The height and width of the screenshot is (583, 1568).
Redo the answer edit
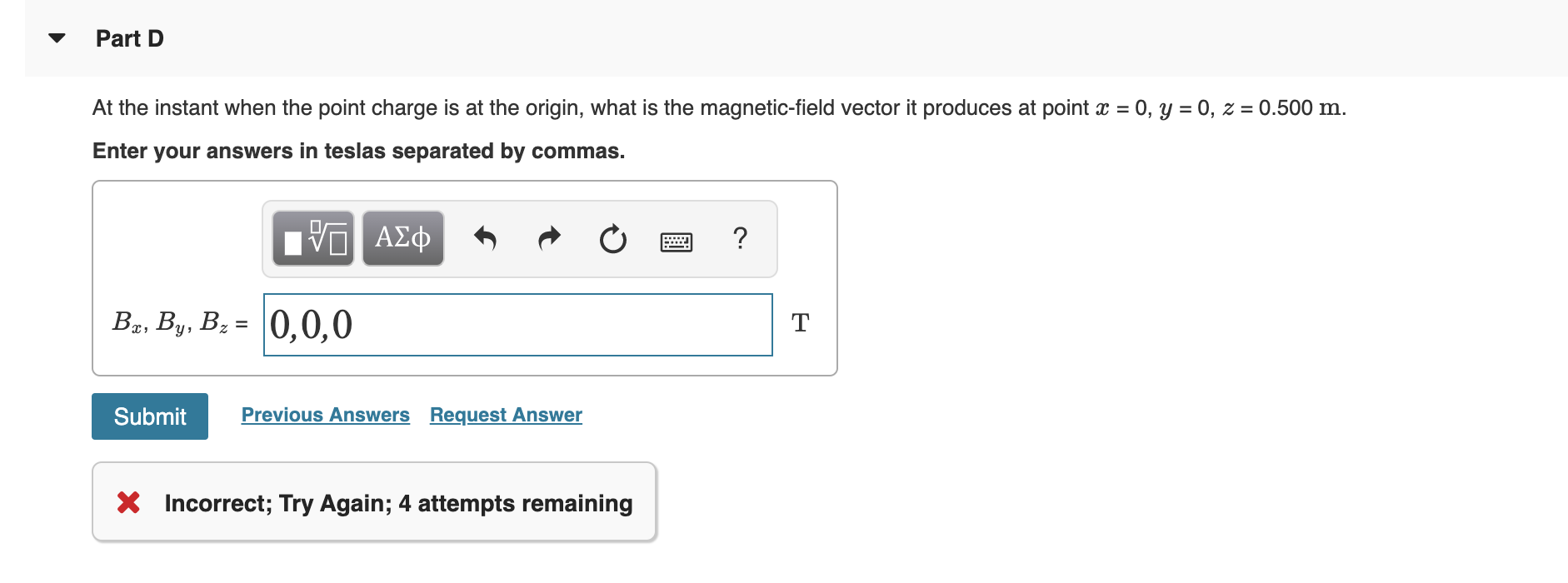(x=549, y=239)
